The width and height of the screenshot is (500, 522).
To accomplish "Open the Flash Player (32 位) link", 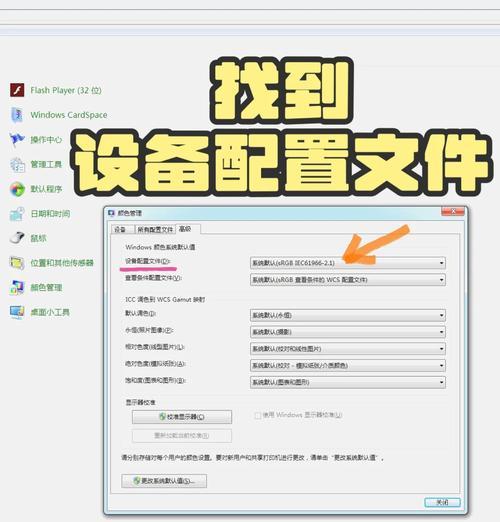I will pyautogui.click(x=66, y=90).
